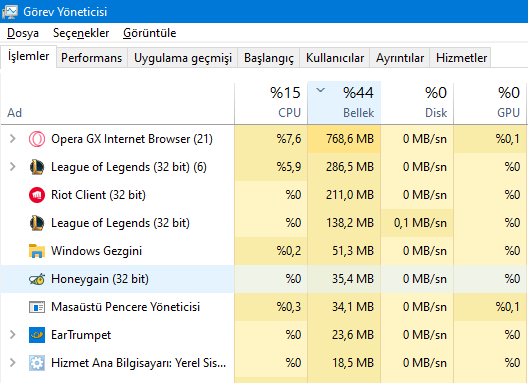The width and height of the screenshot is (528, 383).
Task: Click the EarTrumpet icon
Action: [x=37, y=335]
